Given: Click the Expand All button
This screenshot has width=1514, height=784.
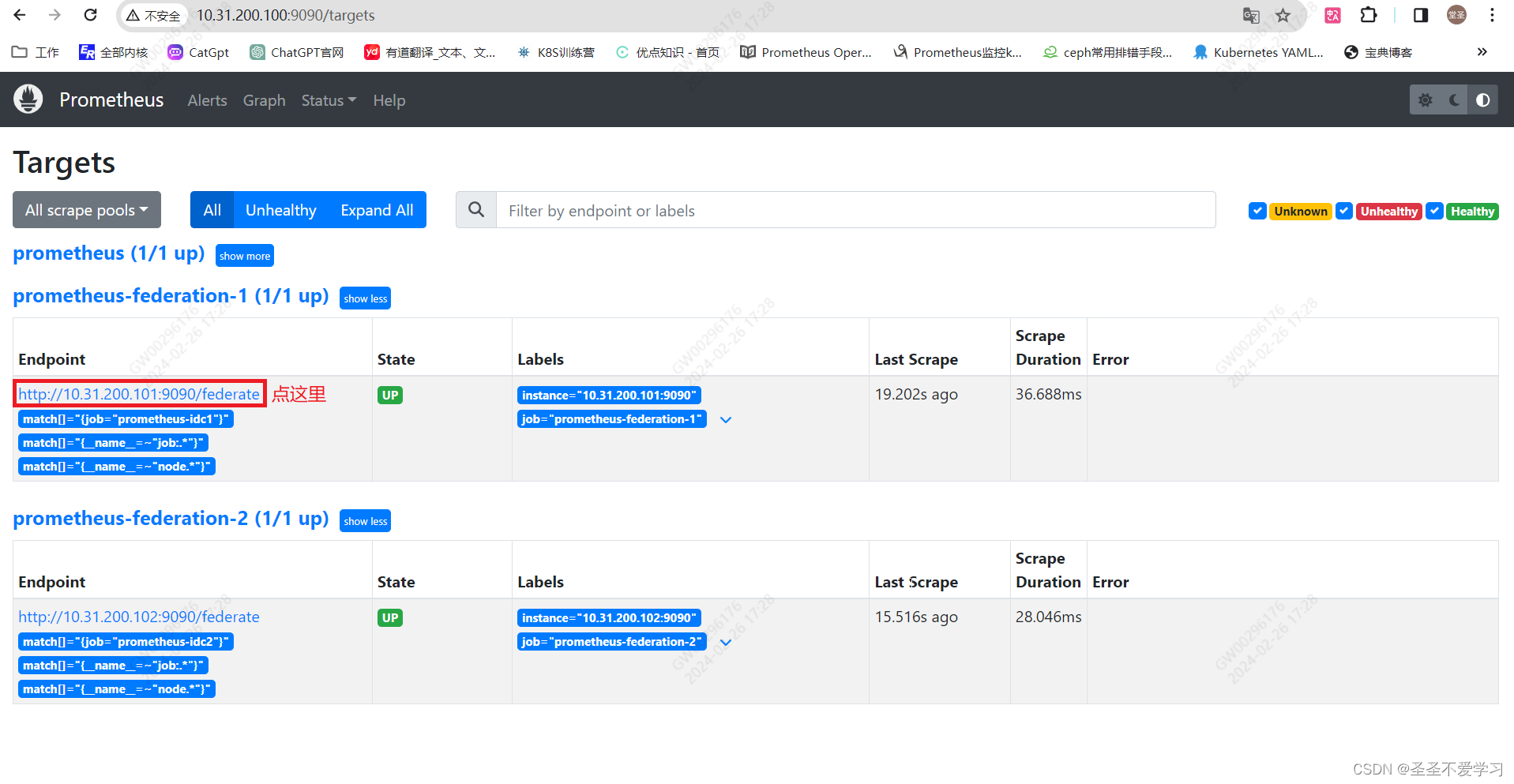Looking at the screenshot, I should tap(377, 210).
